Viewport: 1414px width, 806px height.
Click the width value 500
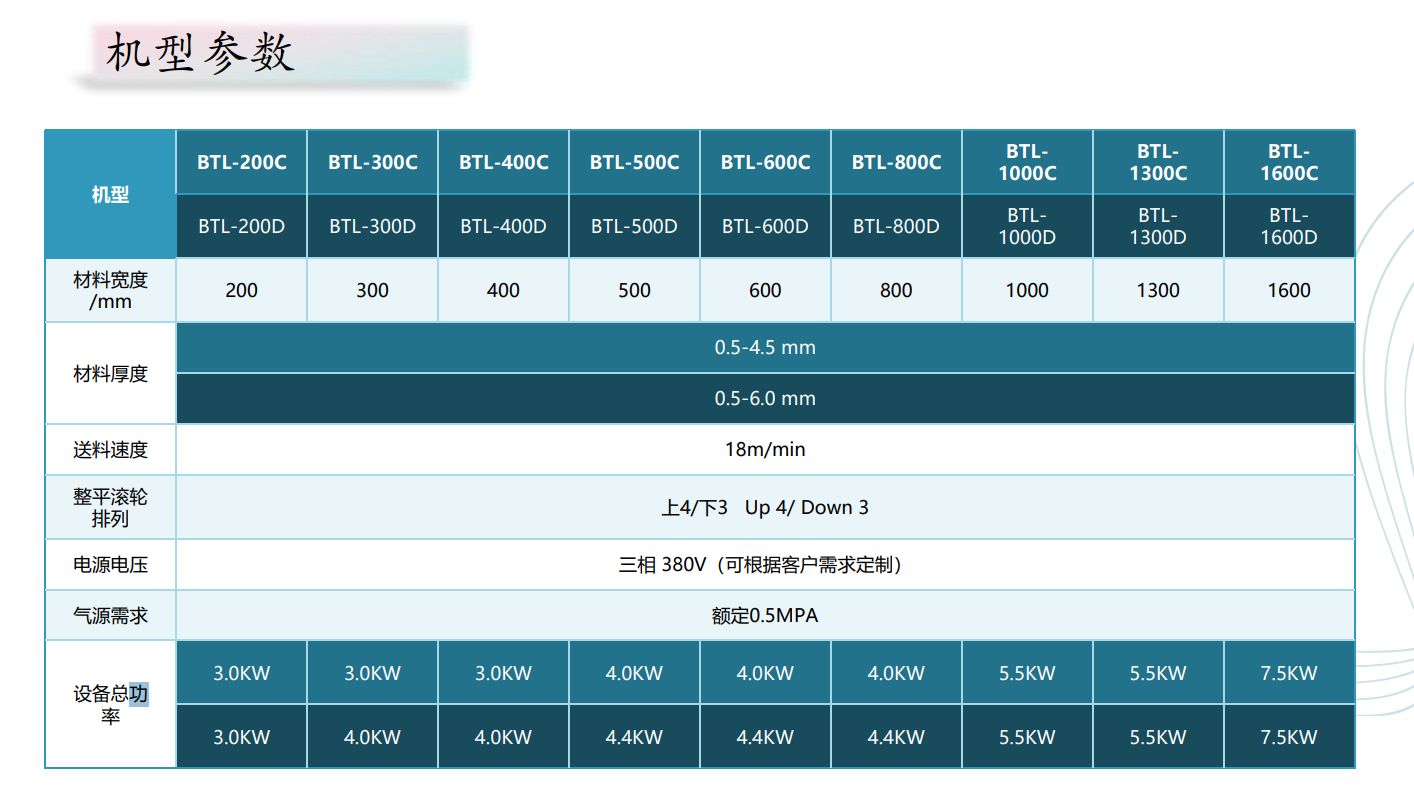coord(634,290)
